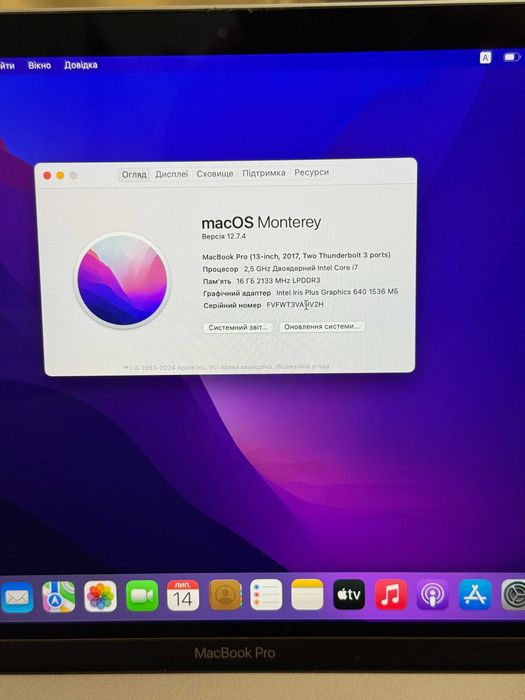Start FaceTime from the Dock
Viewport: 525px width, 700px height.
click(142, 596)
